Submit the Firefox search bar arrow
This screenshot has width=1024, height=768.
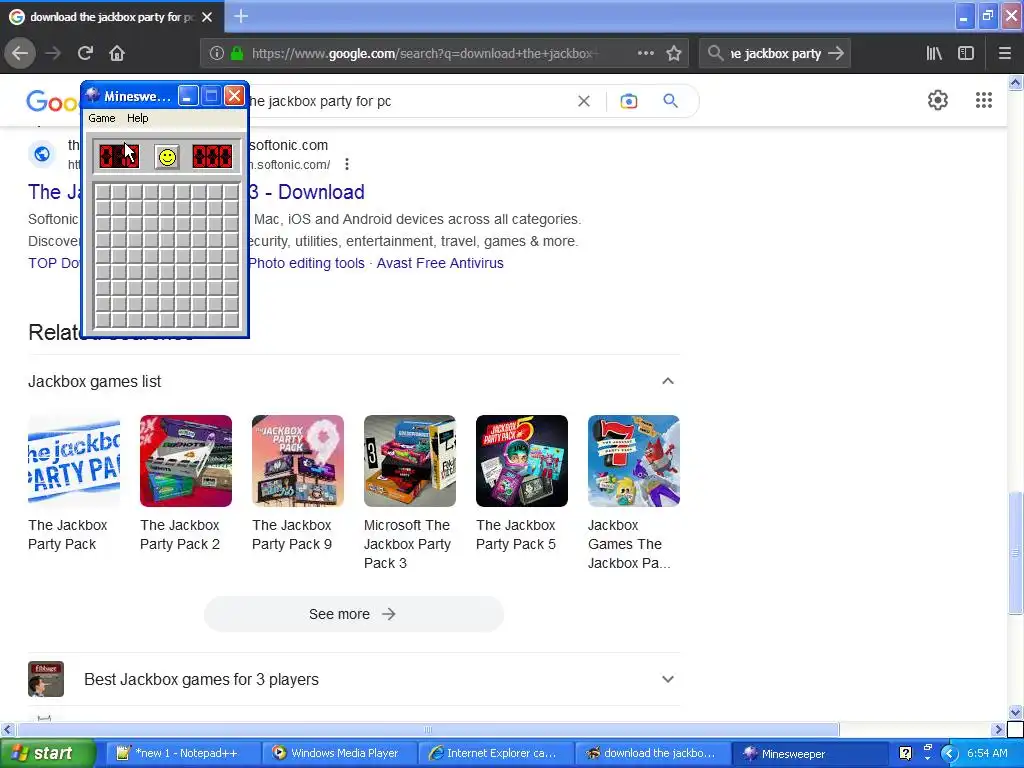pos(836,54)
